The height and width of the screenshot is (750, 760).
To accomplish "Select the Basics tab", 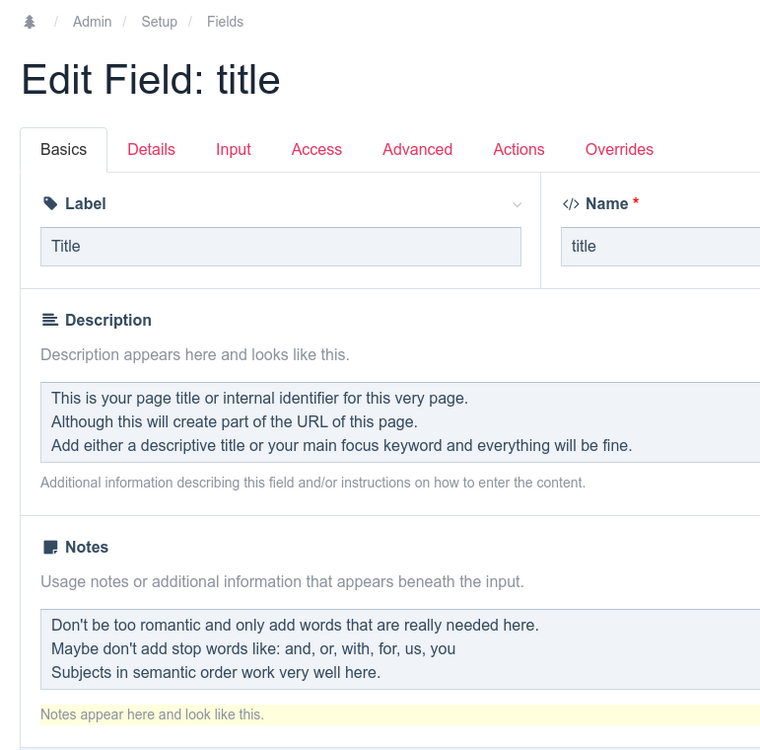I will pos(63,150).
